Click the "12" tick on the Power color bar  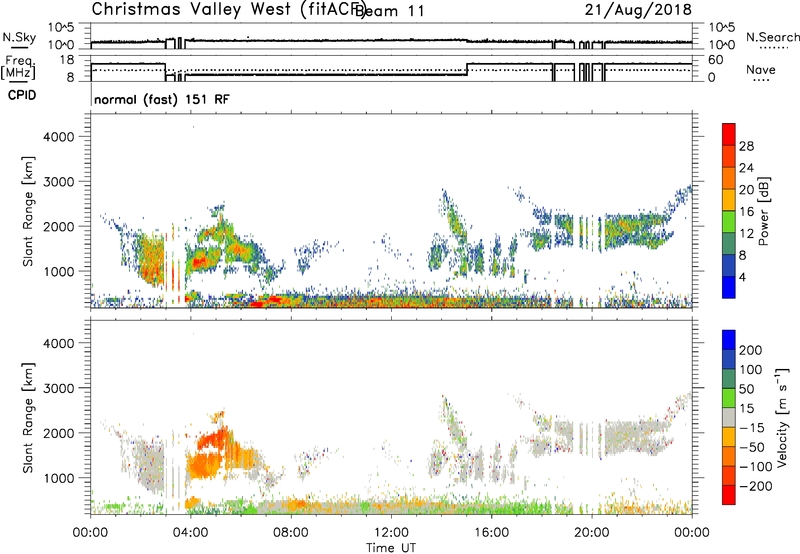tap(746, 234)
